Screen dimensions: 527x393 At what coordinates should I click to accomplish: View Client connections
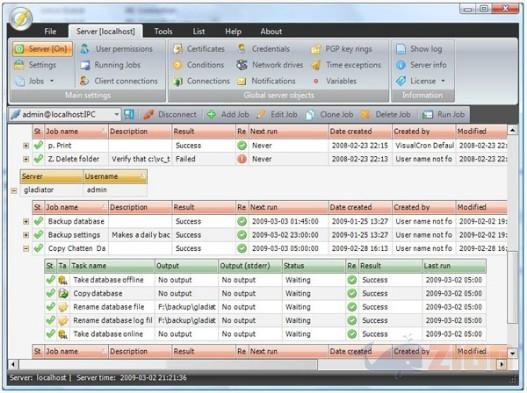coord(119,81)
